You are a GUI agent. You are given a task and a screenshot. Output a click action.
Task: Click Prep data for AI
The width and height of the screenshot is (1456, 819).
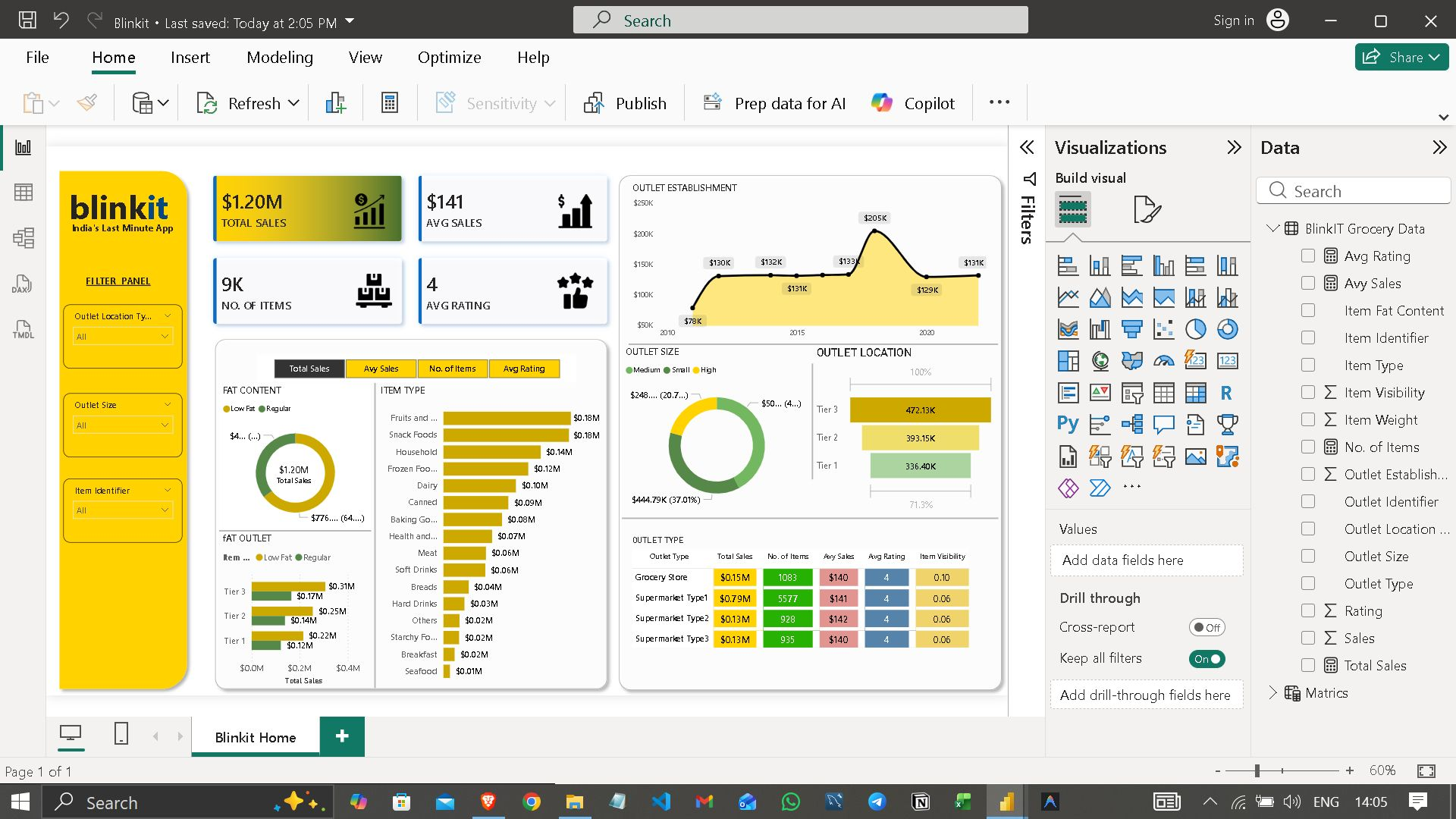[x=774, y=103]
